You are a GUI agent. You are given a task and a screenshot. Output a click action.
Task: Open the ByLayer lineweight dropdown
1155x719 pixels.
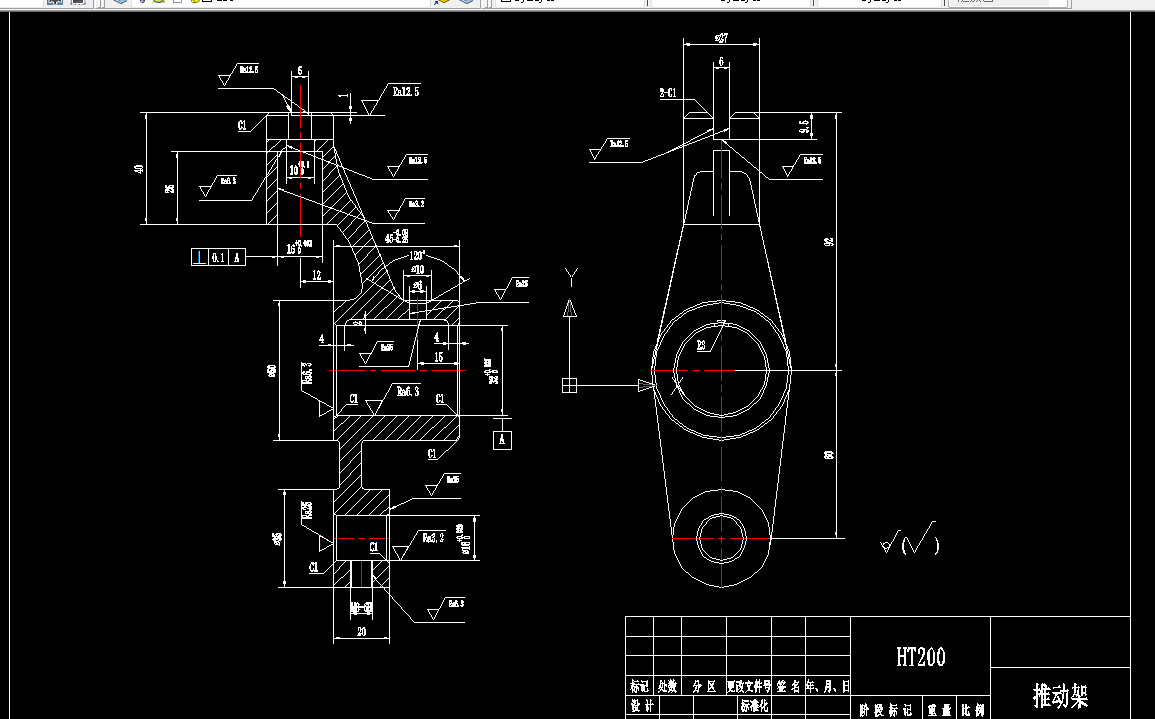coord(880,3)
